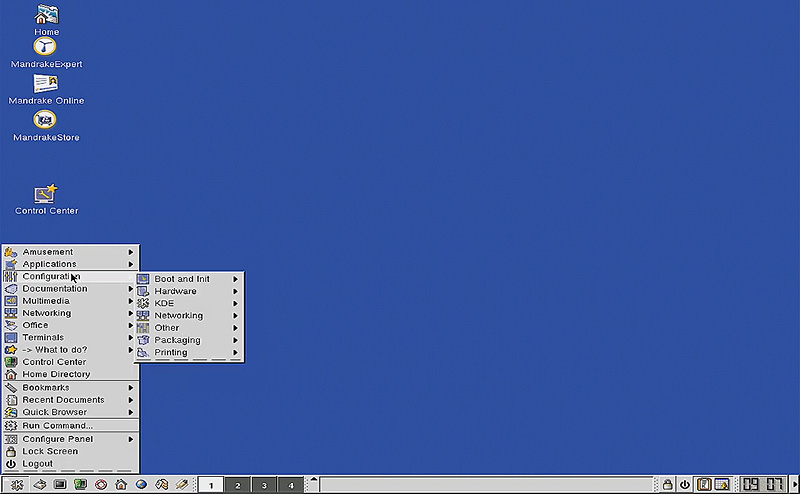Open Home Directory from the K menu
The height and width of the screenshot is (494, 800).
(70, 375)
